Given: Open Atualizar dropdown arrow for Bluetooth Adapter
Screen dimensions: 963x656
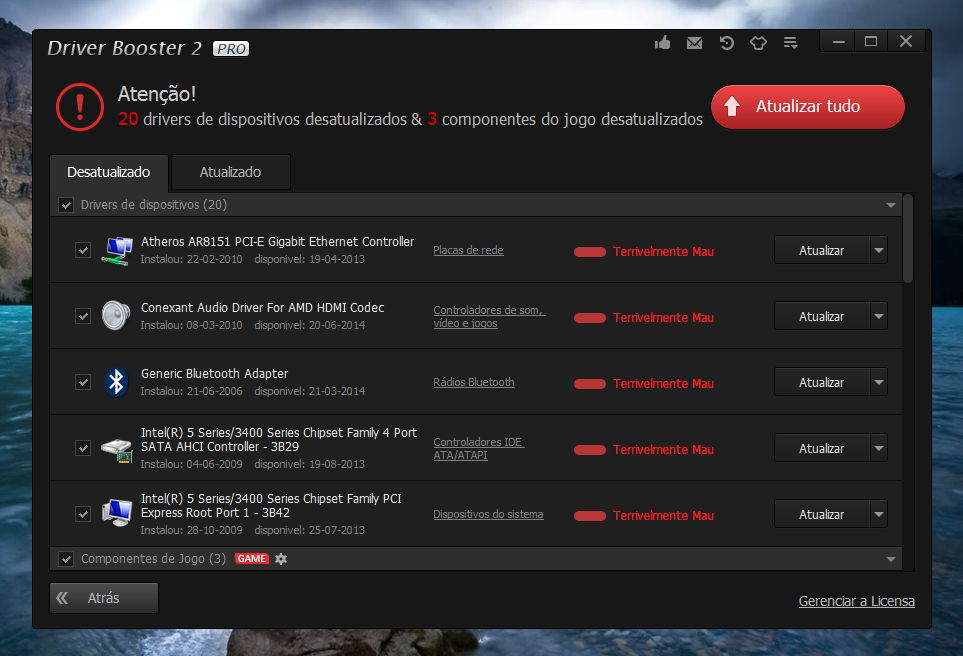Looking at the screenshot, I should point(879,382).
